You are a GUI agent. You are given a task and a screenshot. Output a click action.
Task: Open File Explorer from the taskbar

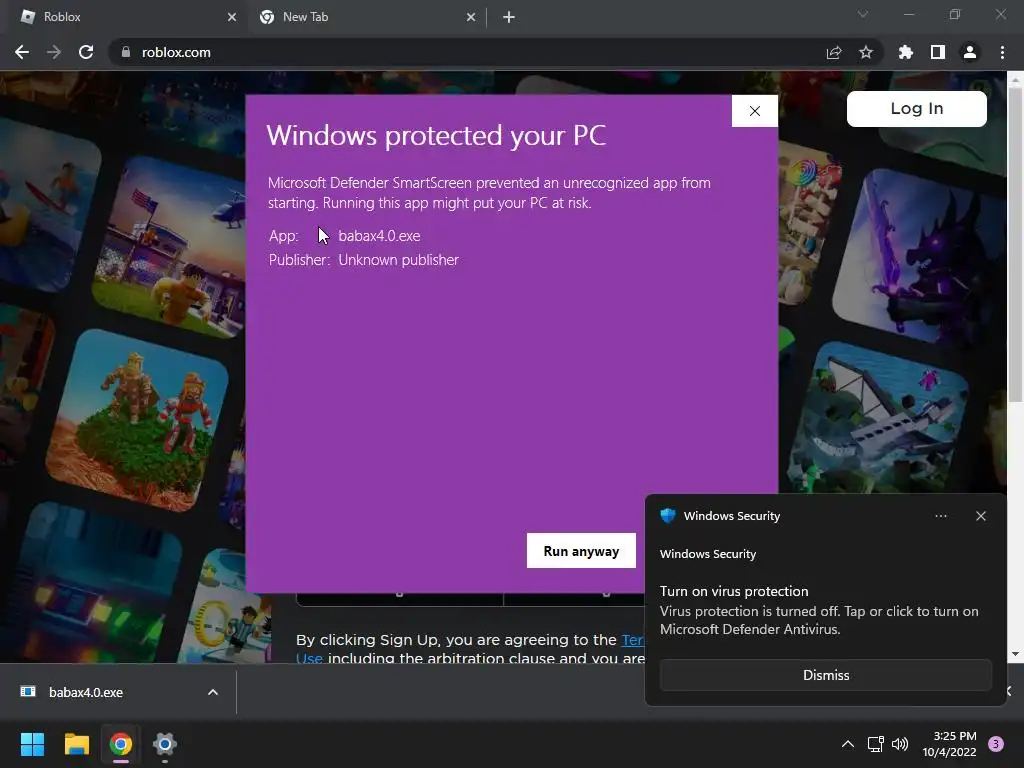(76, 744)
